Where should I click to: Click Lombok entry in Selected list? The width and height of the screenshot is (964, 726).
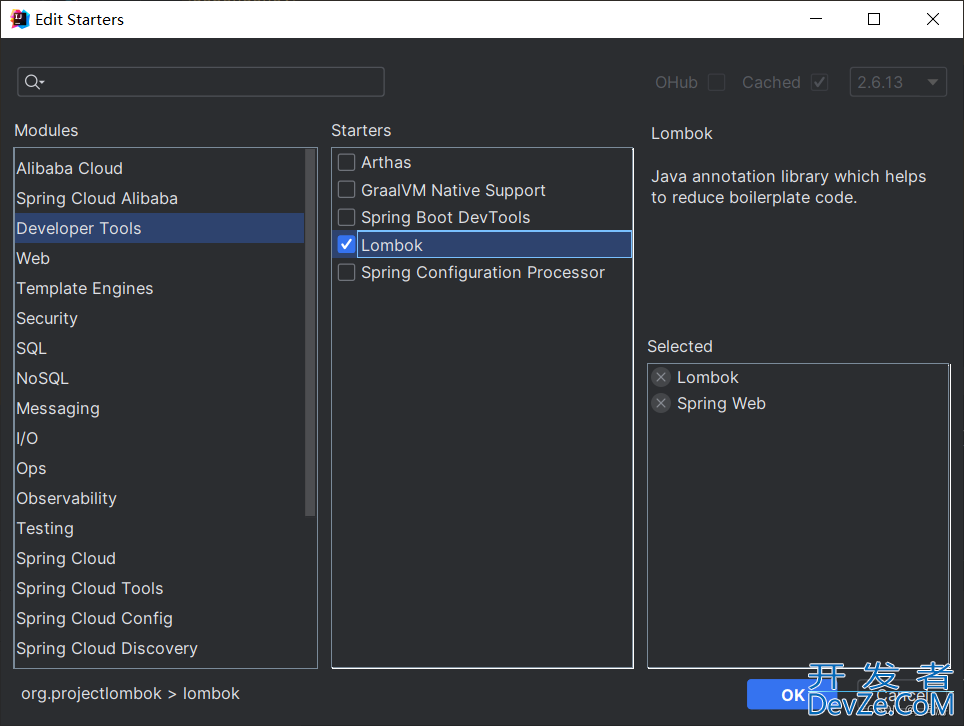708,377
